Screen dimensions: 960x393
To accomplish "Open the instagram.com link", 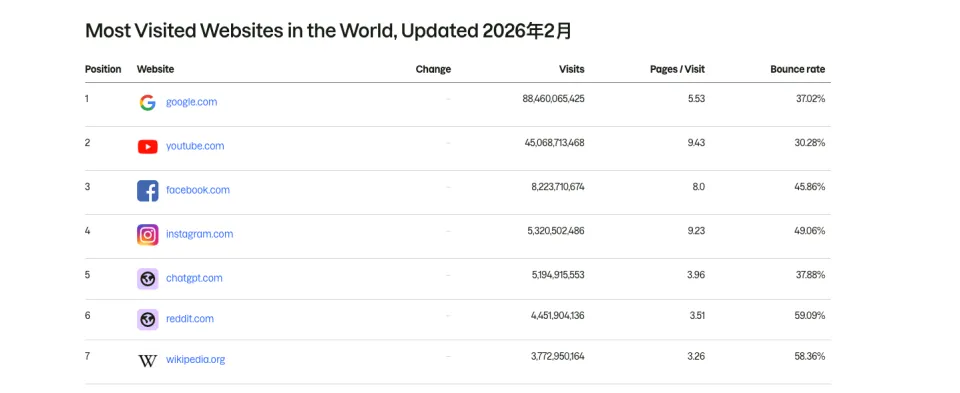I will pyautogui.click(x=200, y=234).
